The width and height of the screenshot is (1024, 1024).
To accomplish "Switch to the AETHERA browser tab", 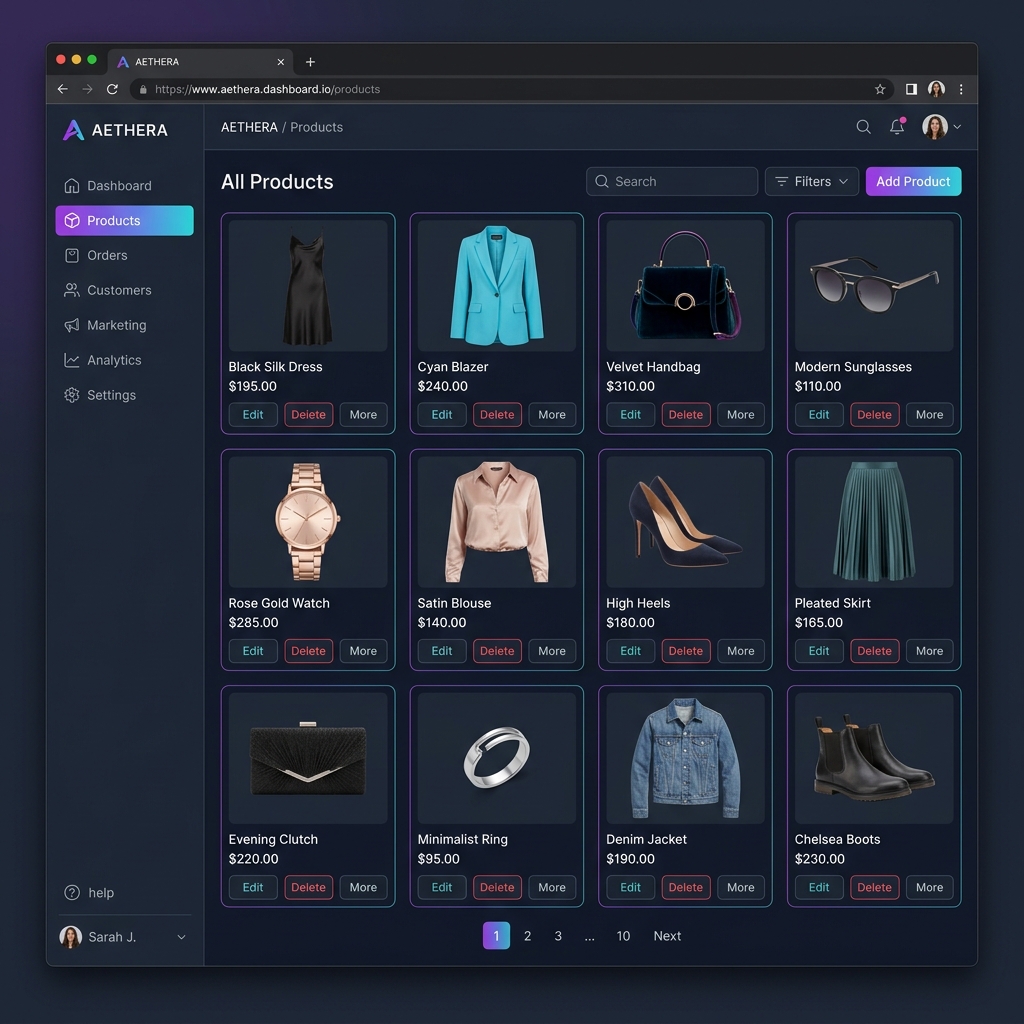I will 190,61.
